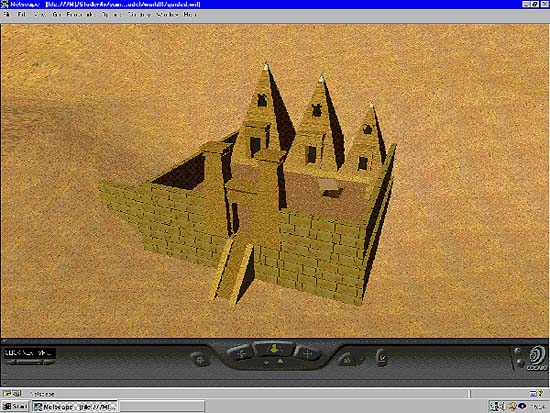Open the Bookmarks menu
Viewport: 550px width, 413px height.
pyautogui.click(x=81, y=14)
